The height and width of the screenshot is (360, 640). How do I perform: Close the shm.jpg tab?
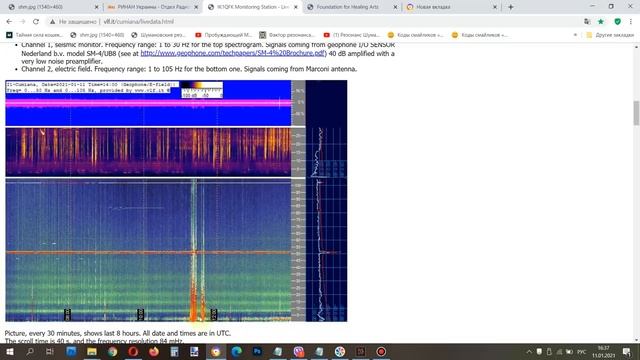coord(97,7)
